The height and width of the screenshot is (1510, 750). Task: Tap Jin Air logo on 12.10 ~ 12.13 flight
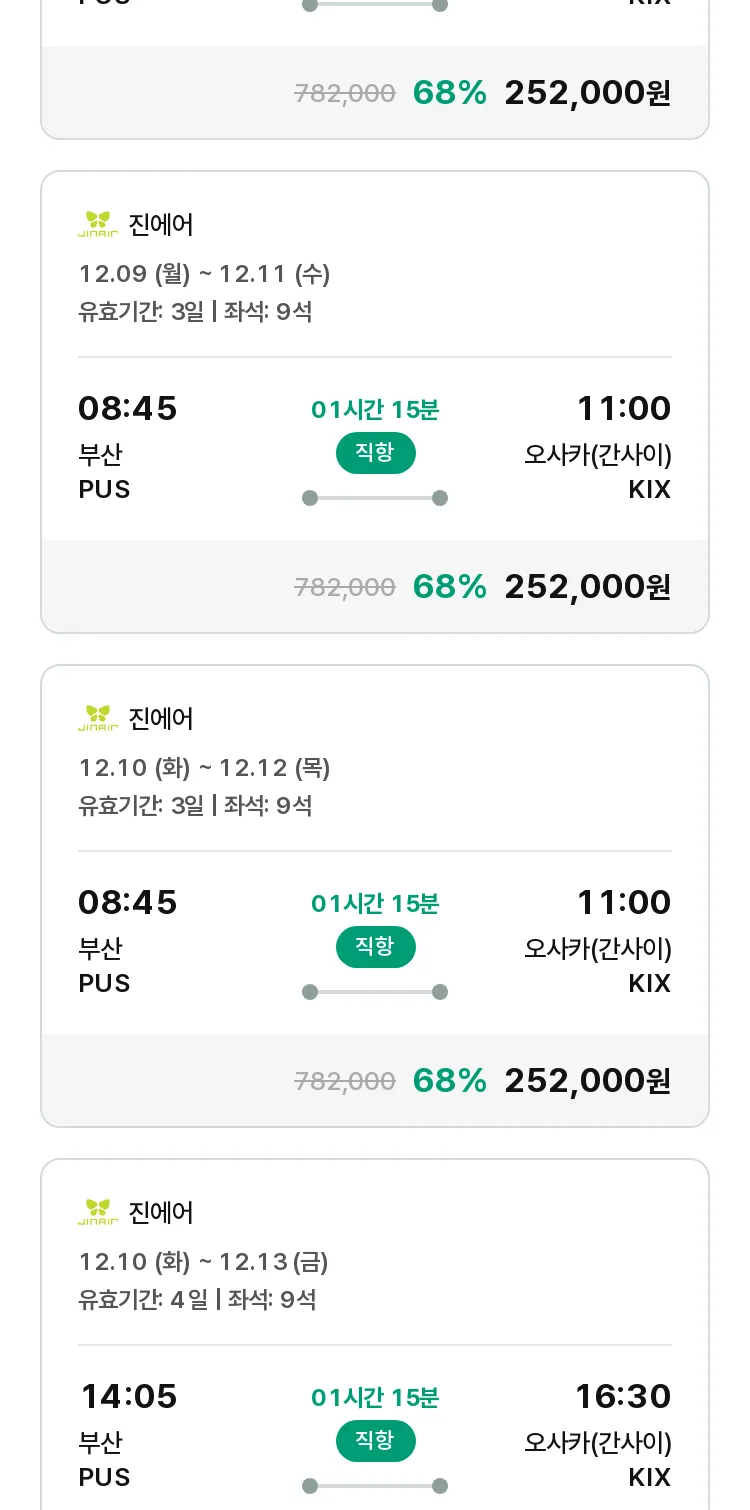[98, 1213]
